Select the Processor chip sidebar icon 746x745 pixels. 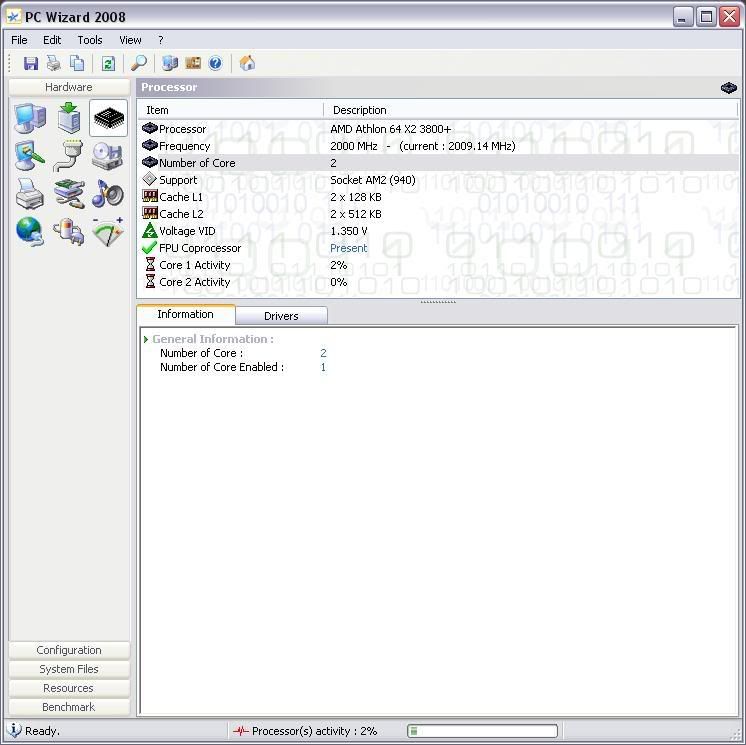pos(108,118)
